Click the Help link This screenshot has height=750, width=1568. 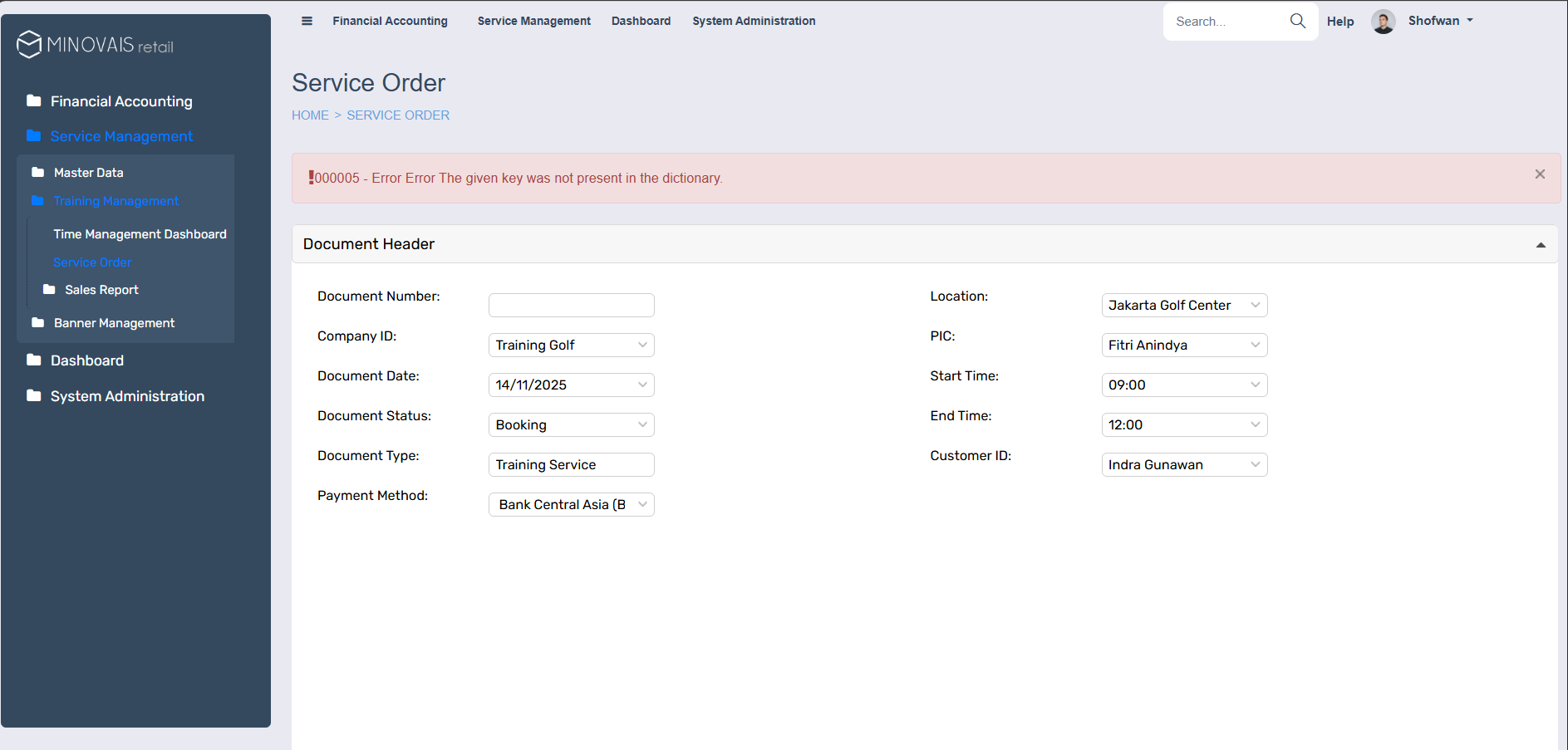click(1339, 22)
